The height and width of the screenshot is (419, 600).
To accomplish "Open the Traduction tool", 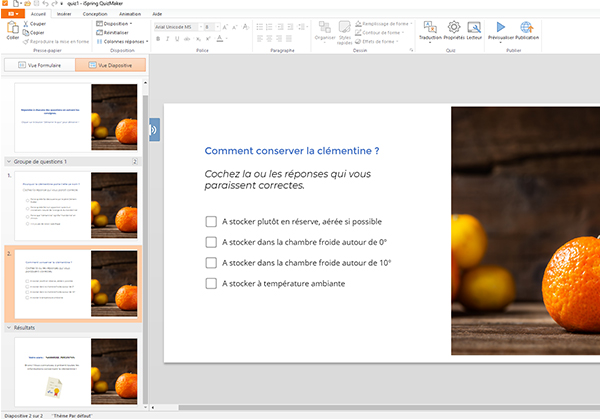I will 430,29.
